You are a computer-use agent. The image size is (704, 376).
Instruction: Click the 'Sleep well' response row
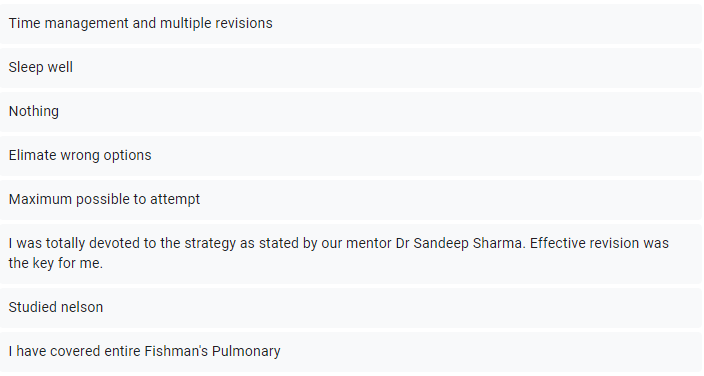point(351,67)
